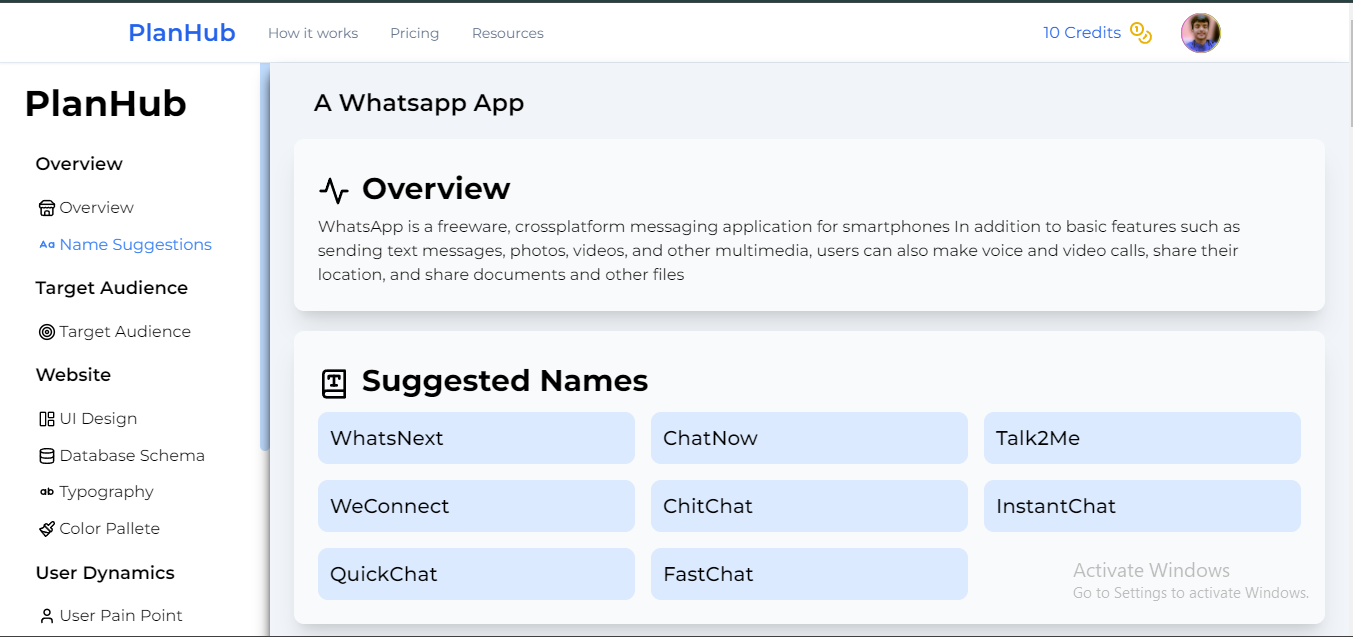Image resolution: width=1353 pixels, height=637 pixels.
Task: Select the FastChat name suggestion
Action: [x=809, y=574]
